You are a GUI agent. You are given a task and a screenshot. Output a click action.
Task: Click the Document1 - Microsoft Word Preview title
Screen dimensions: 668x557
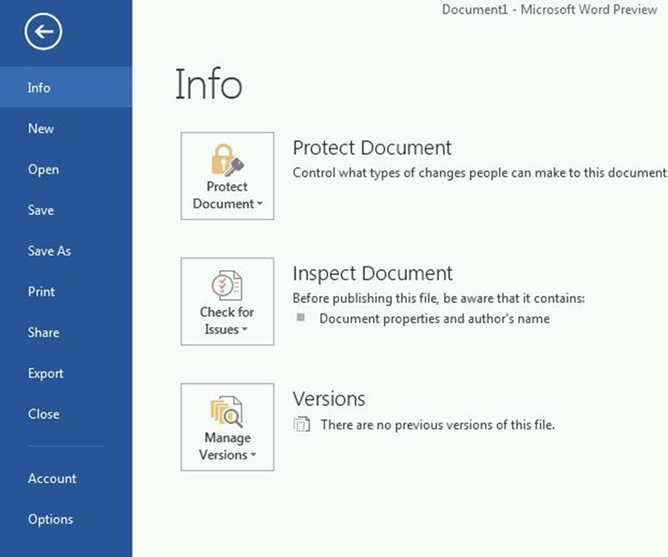(x=550, y=9)
